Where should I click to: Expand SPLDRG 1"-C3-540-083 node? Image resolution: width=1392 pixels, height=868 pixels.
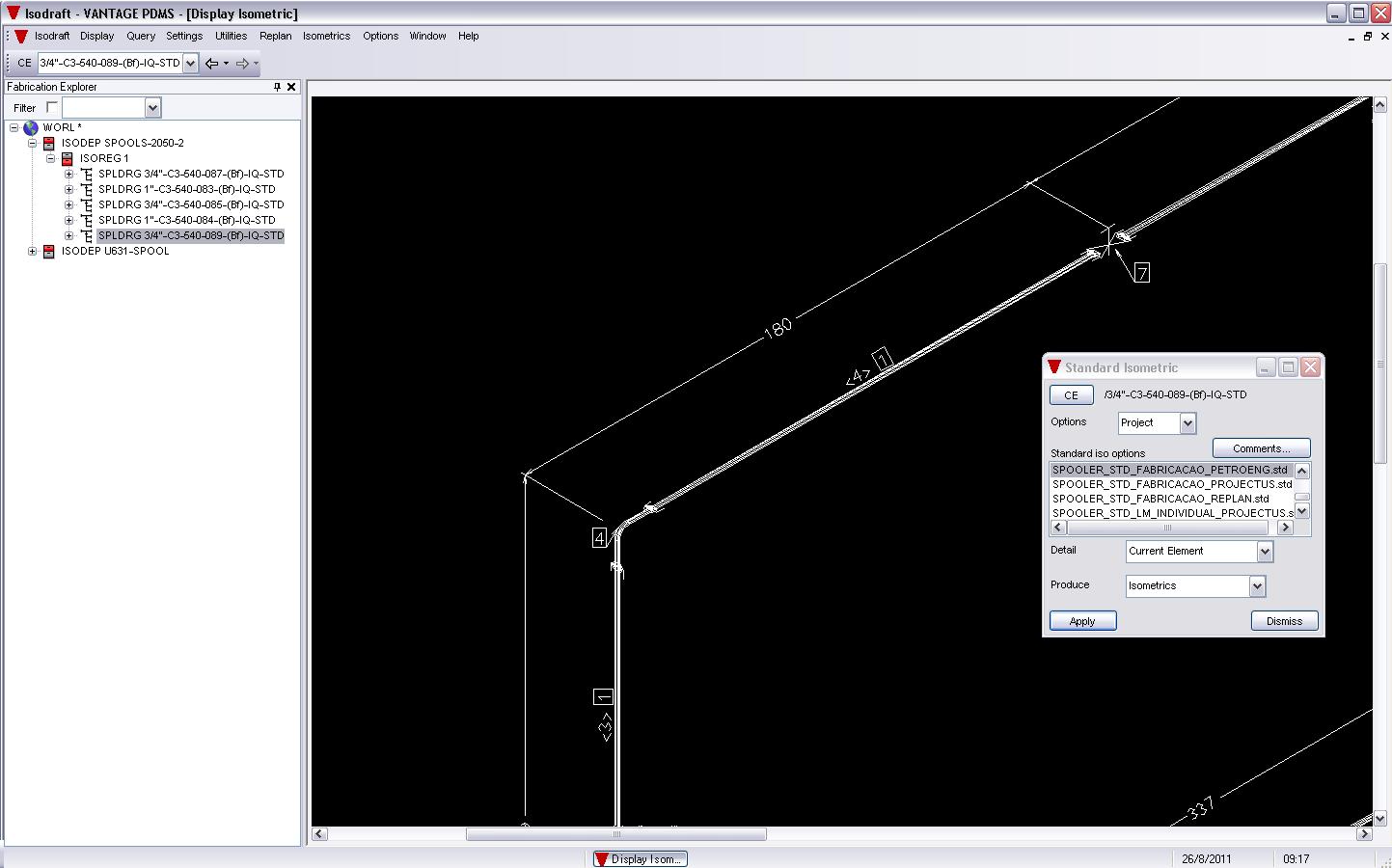pos(68,189)
